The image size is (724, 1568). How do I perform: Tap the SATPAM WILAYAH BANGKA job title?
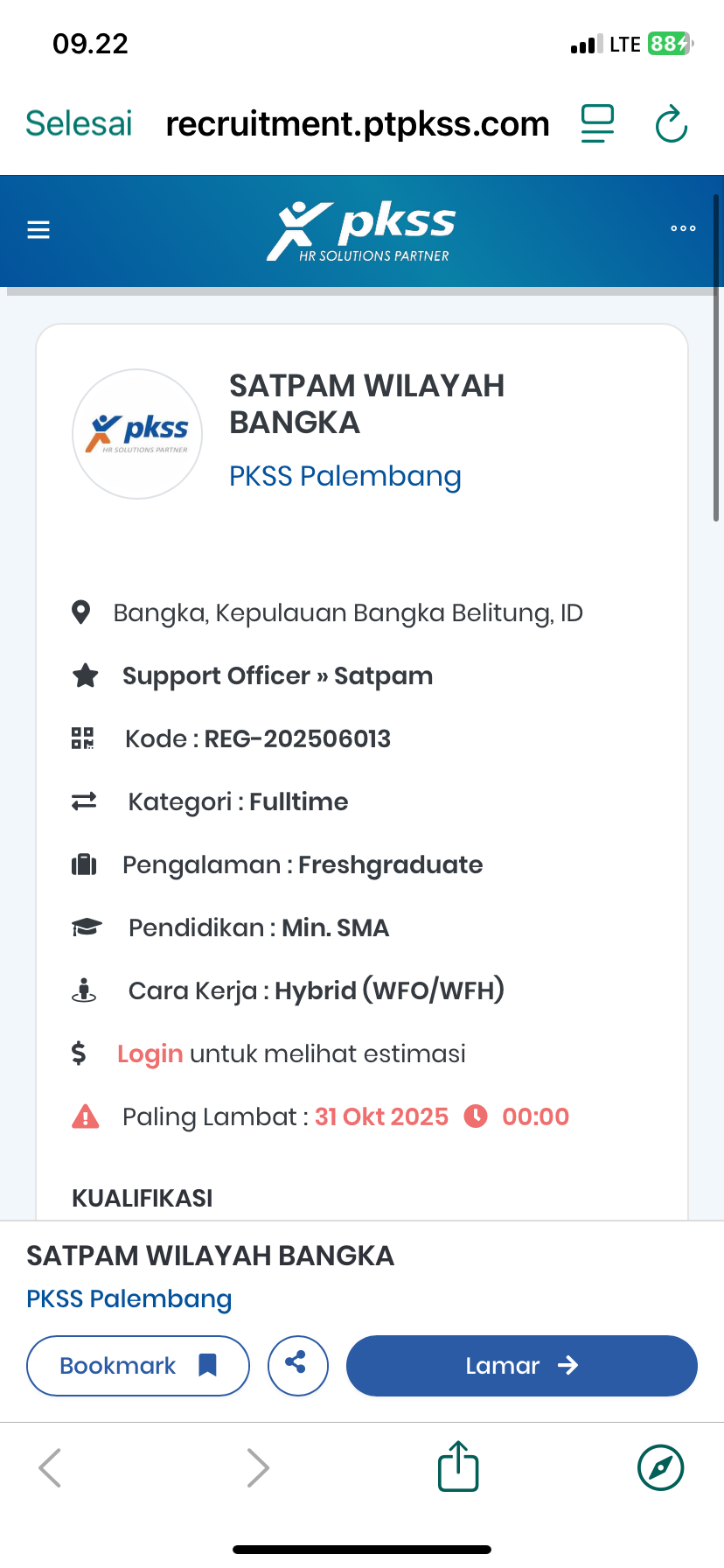(x=366, y=403)
